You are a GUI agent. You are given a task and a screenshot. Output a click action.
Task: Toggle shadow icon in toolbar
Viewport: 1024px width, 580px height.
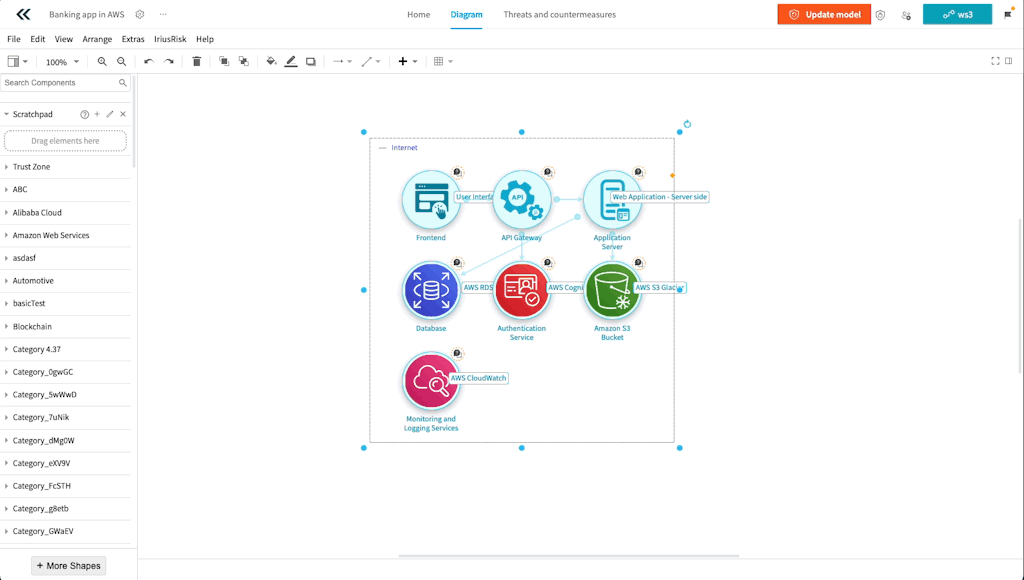point(311,61)
